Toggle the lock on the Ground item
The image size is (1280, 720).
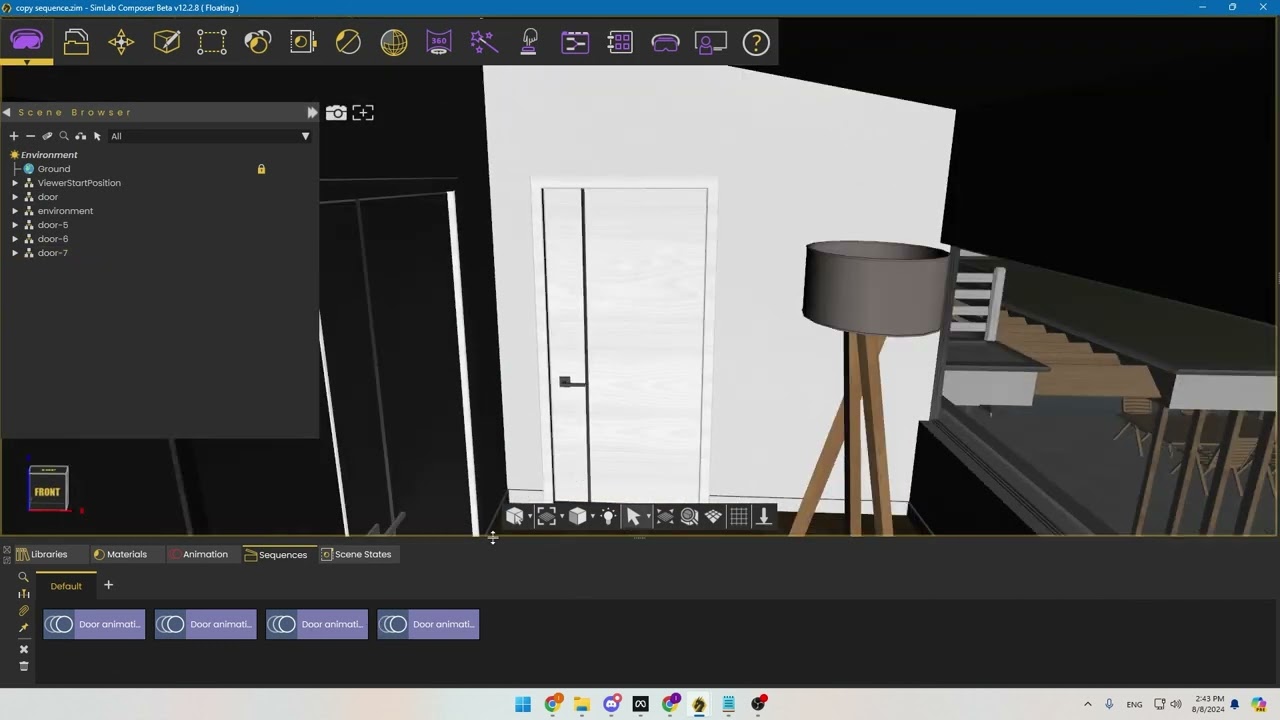pyautogui.click(x=261, y=169)
